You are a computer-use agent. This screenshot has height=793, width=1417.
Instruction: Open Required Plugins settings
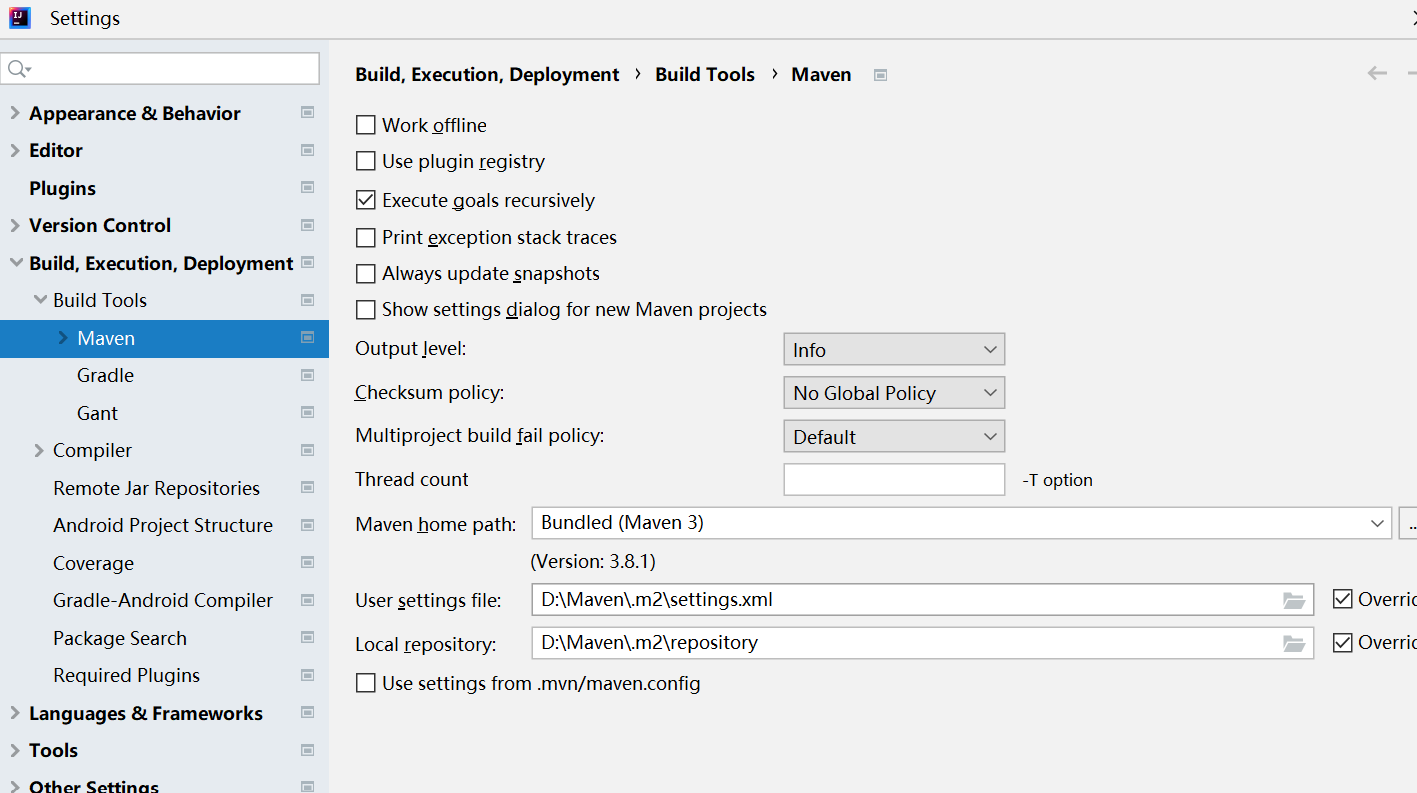(x=126, y=675)
